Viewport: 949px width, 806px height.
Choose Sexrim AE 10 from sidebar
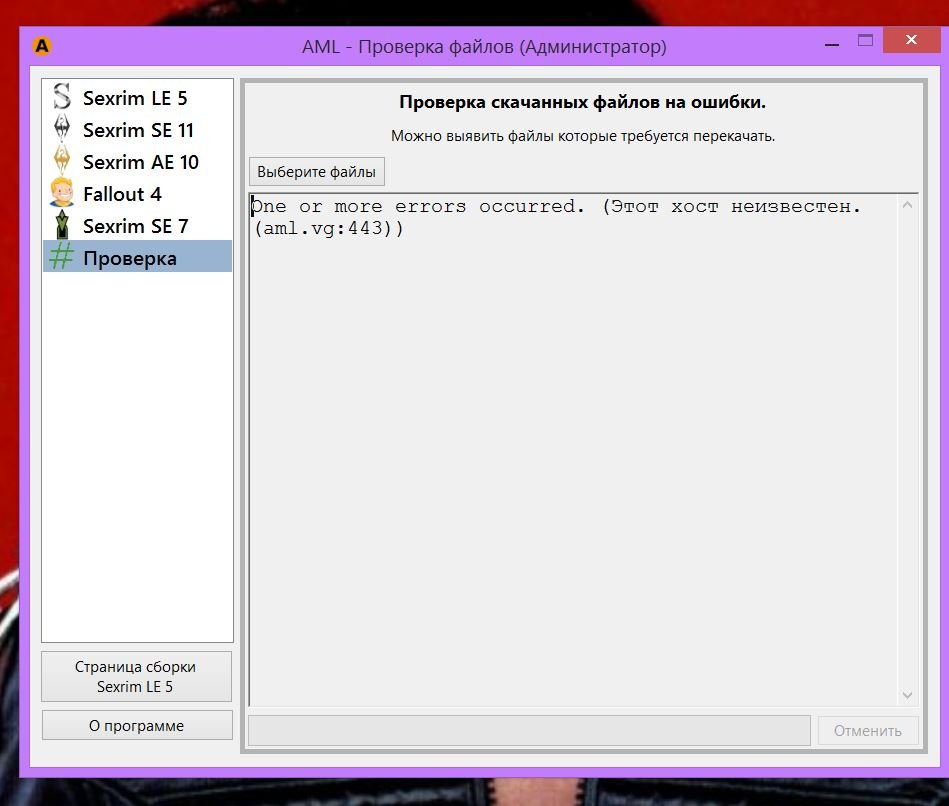140,162
